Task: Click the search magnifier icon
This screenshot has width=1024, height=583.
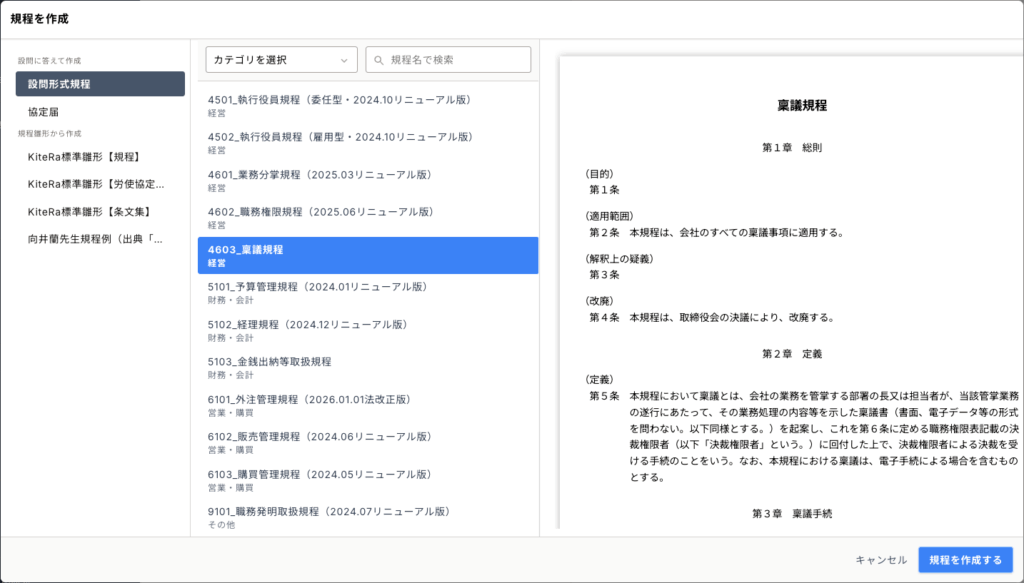Action: pos(380,60)
